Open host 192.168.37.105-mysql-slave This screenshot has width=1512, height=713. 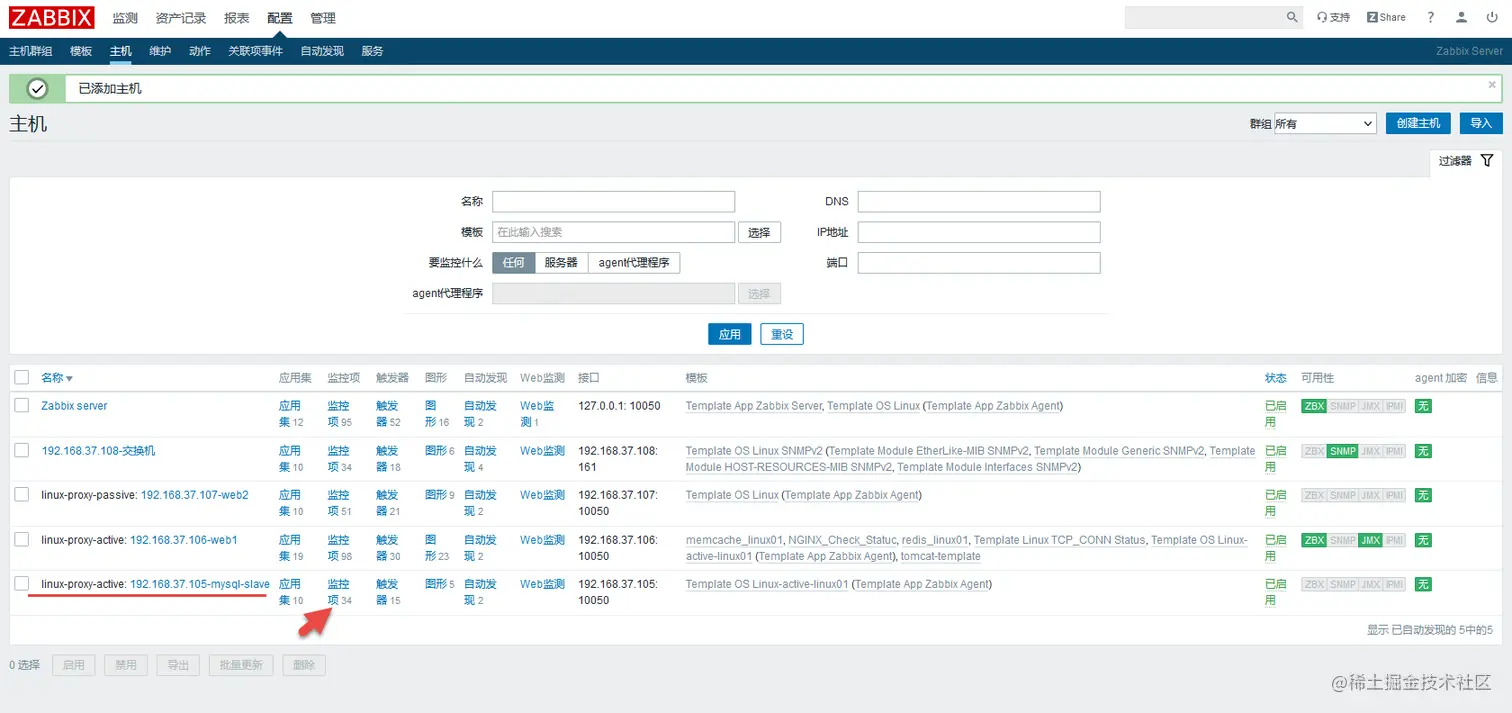[x=200, y=584]
